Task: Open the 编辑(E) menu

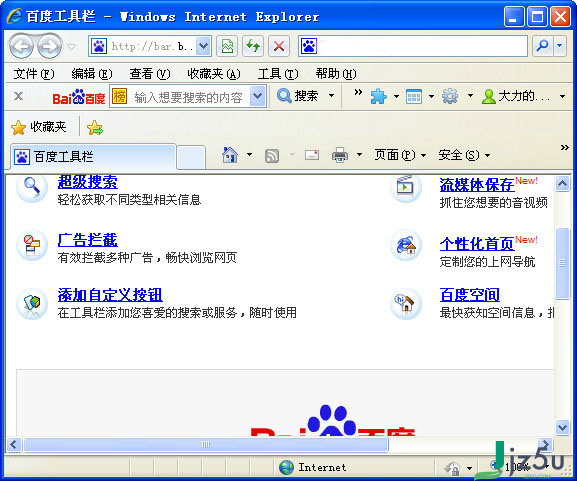Action: pos(92,74)
